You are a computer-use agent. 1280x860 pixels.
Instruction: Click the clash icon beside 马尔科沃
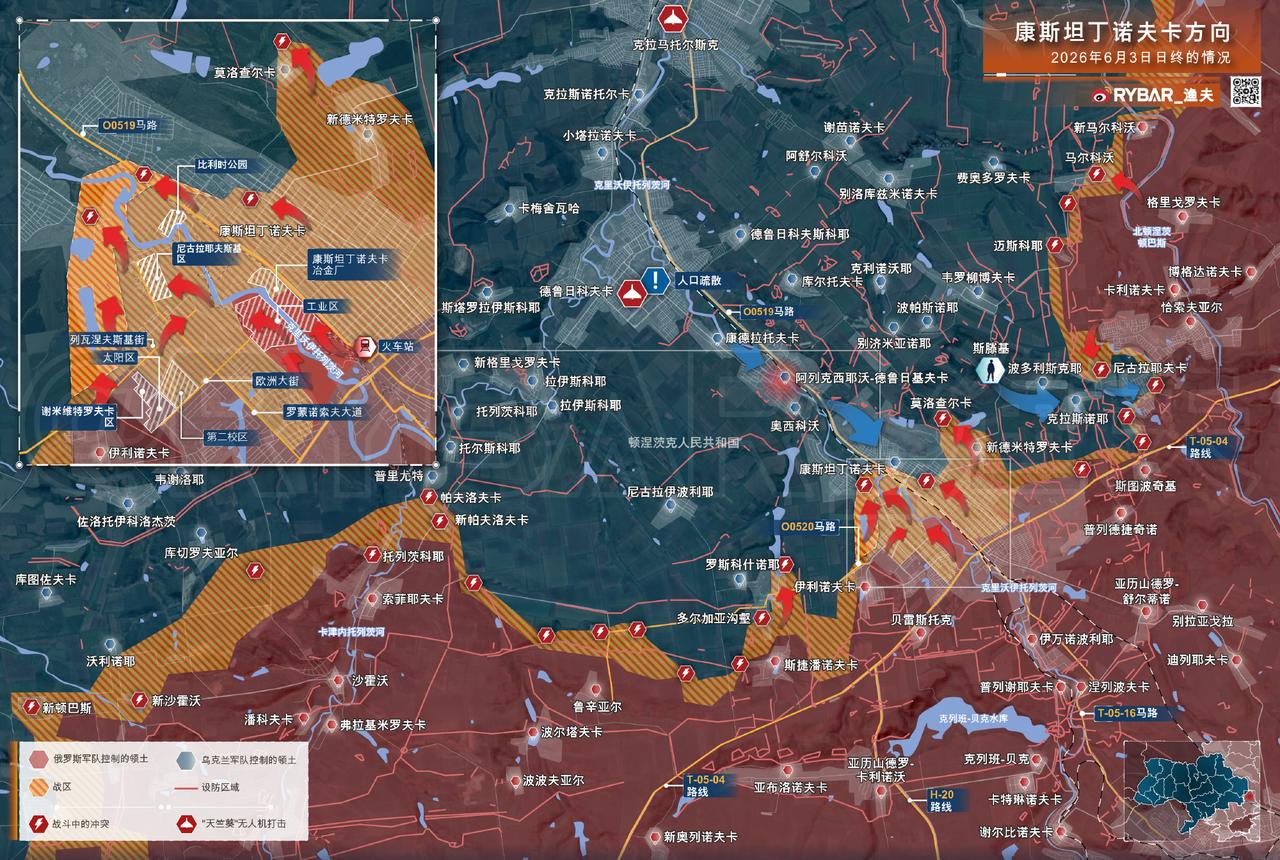(1096, 174)
